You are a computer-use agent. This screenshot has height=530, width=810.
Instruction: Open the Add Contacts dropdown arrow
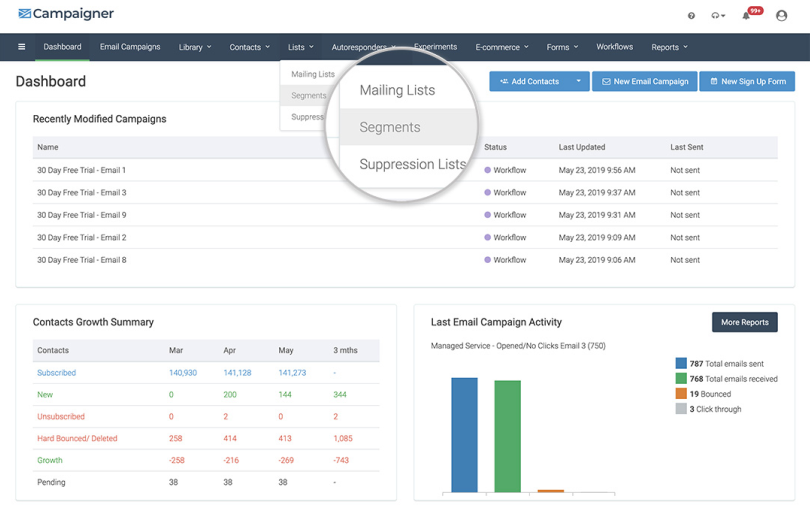coord(579,81)
